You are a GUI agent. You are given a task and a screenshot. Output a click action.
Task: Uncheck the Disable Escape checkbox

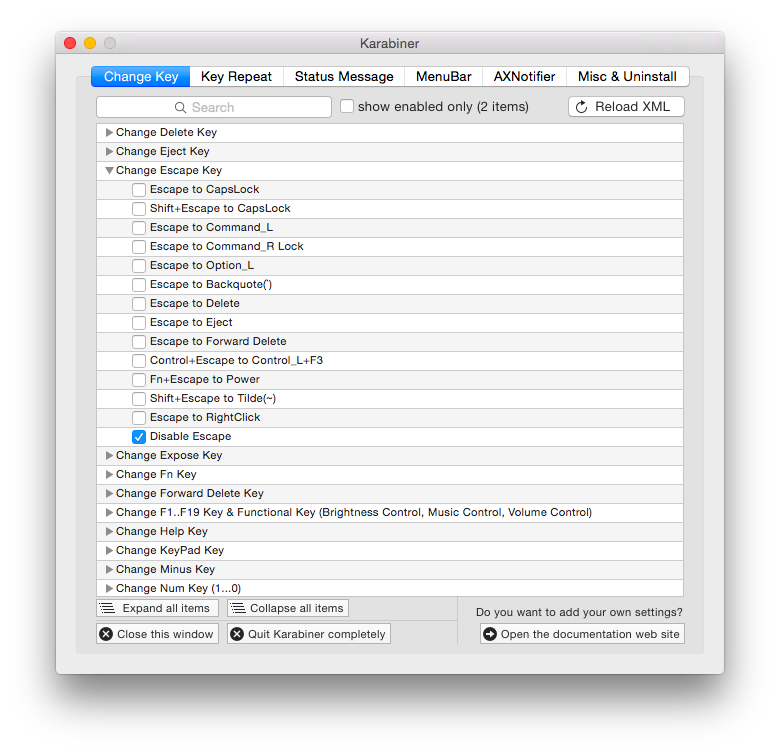click(139, 437)
